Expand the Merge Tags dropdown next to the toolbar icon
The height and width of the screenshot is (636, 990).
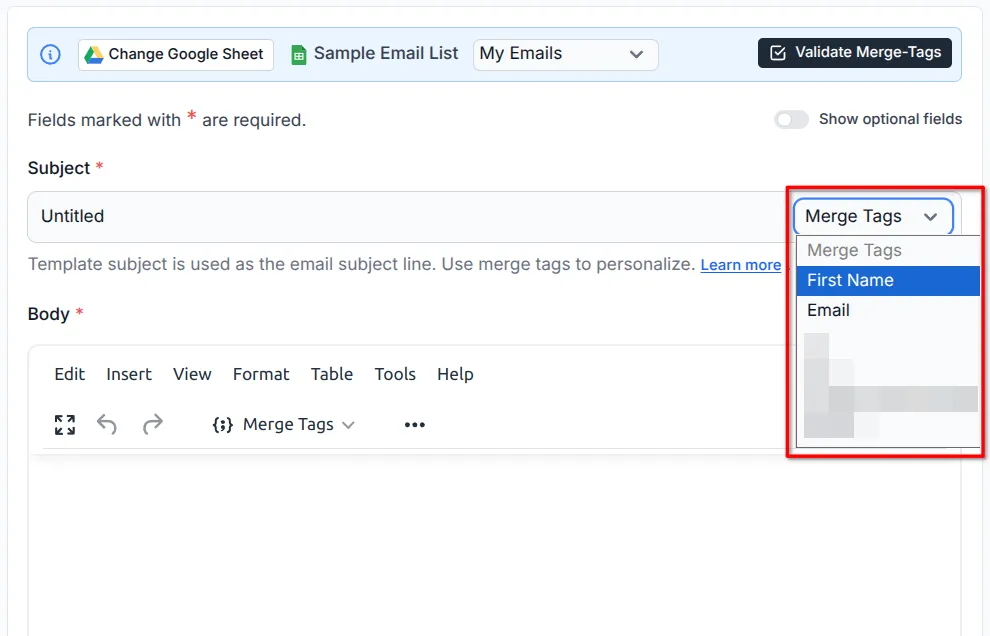[348, 424]
